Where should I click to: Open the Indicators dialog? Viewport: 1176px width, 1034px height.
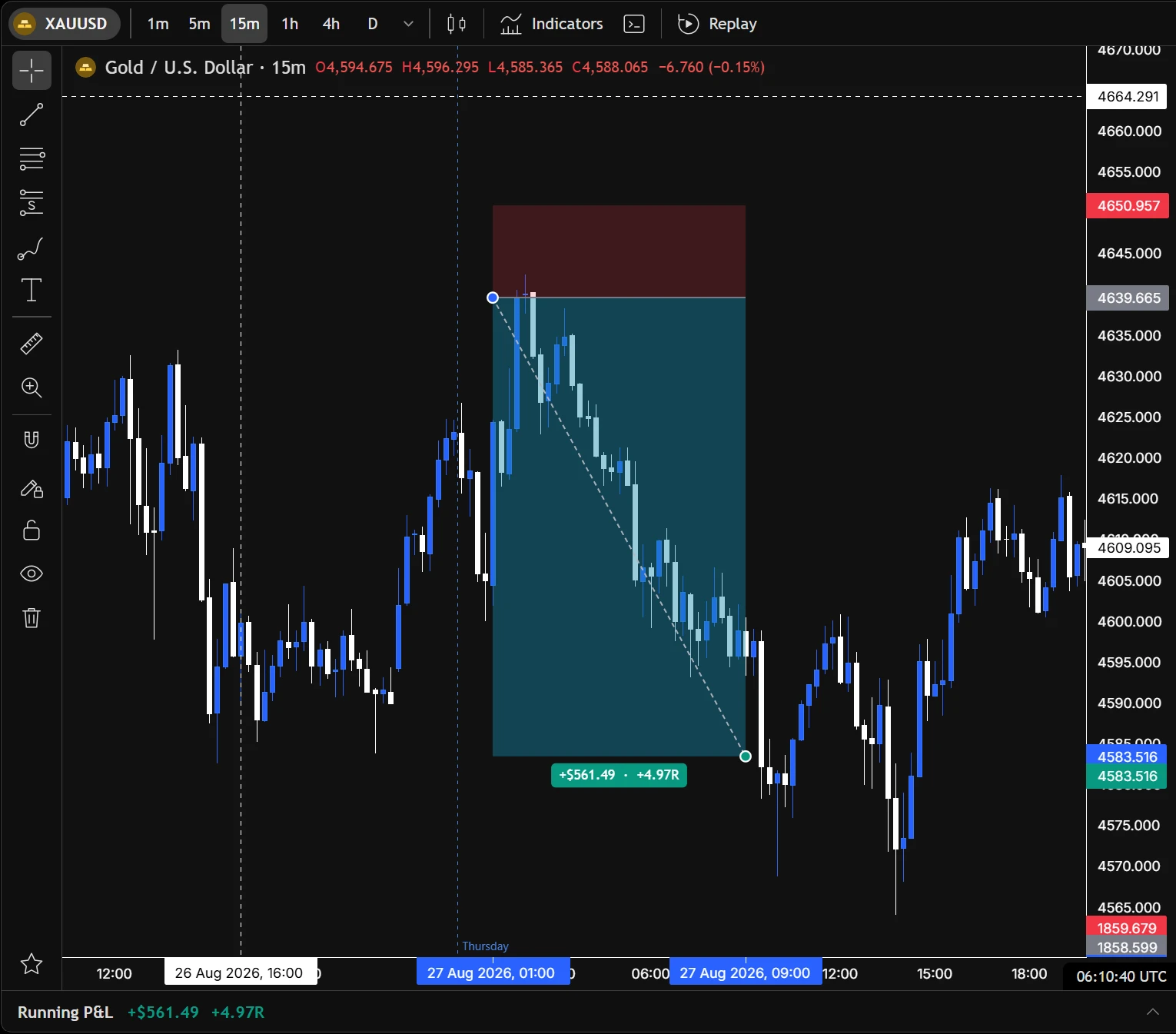(x=551, y=24)
